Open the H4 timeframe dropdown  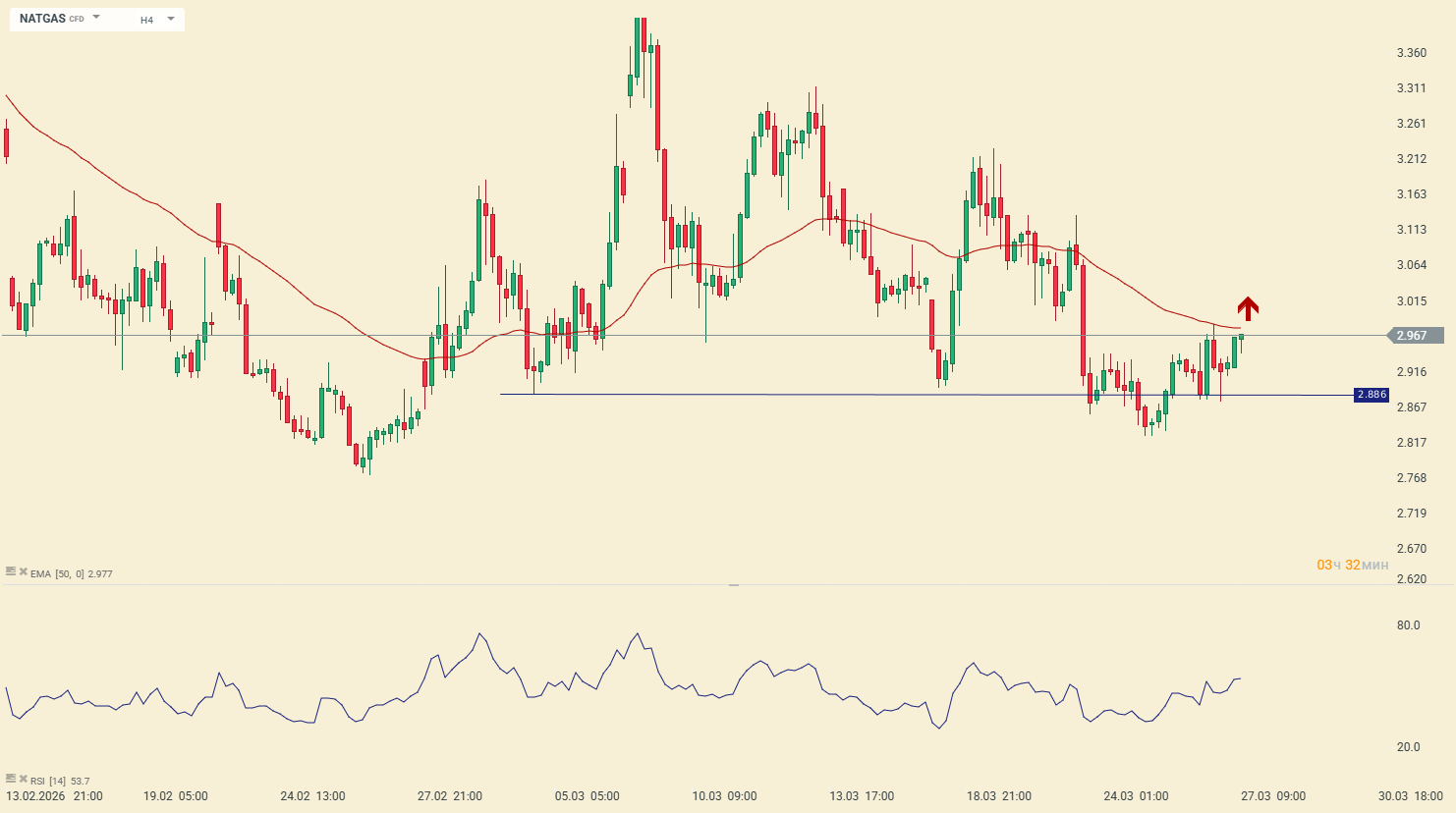(x=157, y=20)
